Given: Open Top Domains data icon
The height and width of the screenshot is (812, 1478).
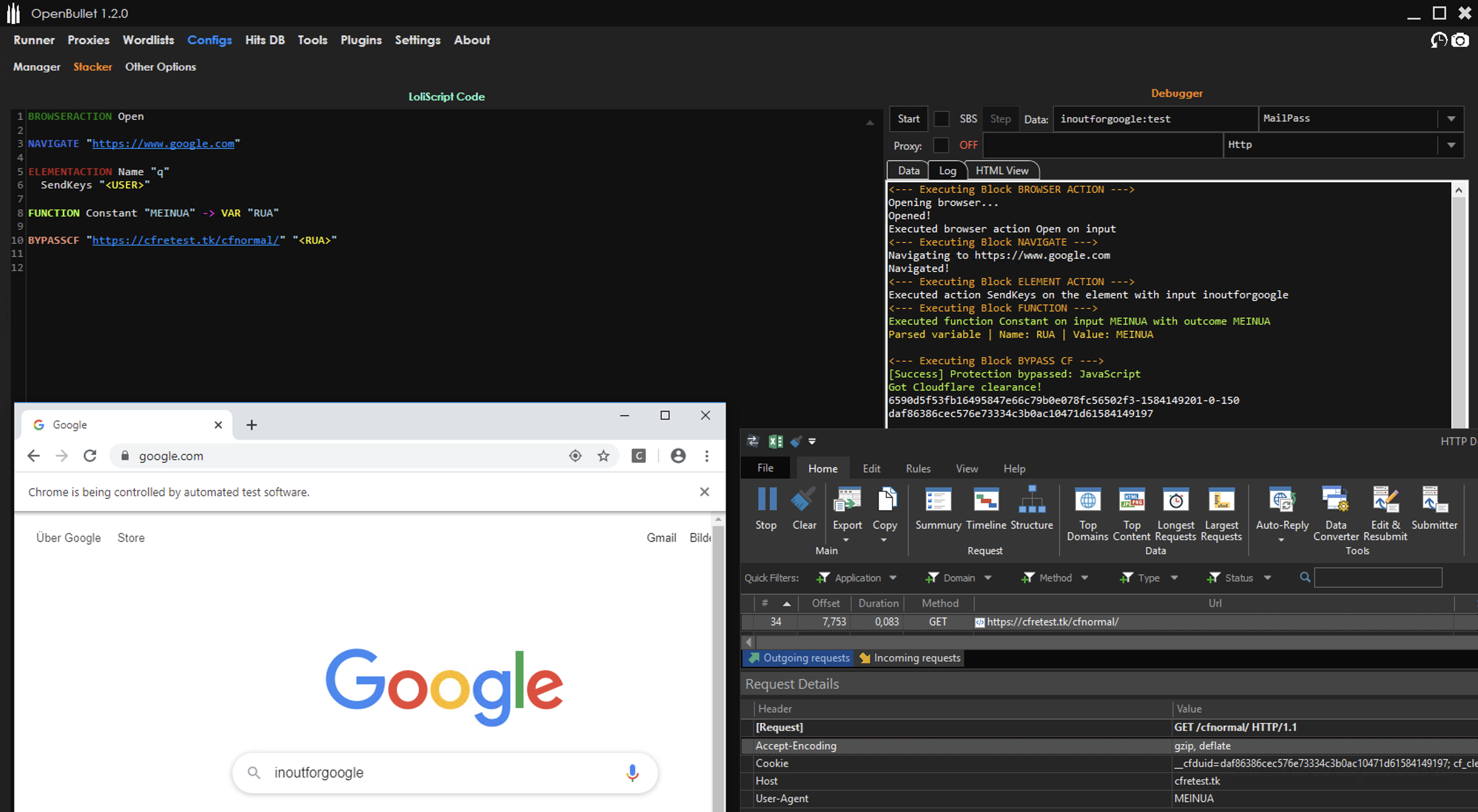Looking at the screenshot, I should click(x=1087, y=501).
